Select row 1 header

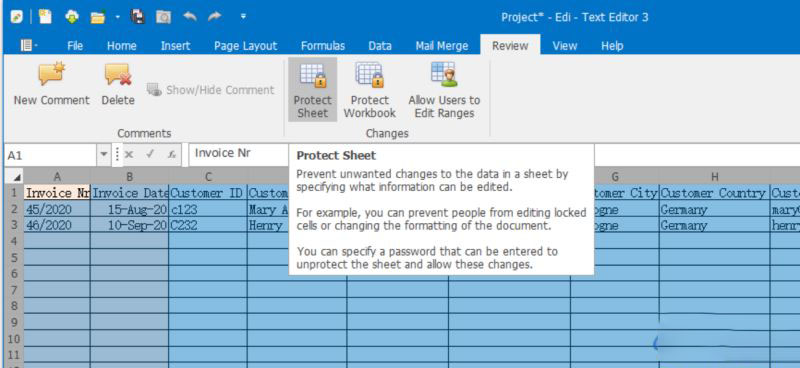click(x=14, y=193)
